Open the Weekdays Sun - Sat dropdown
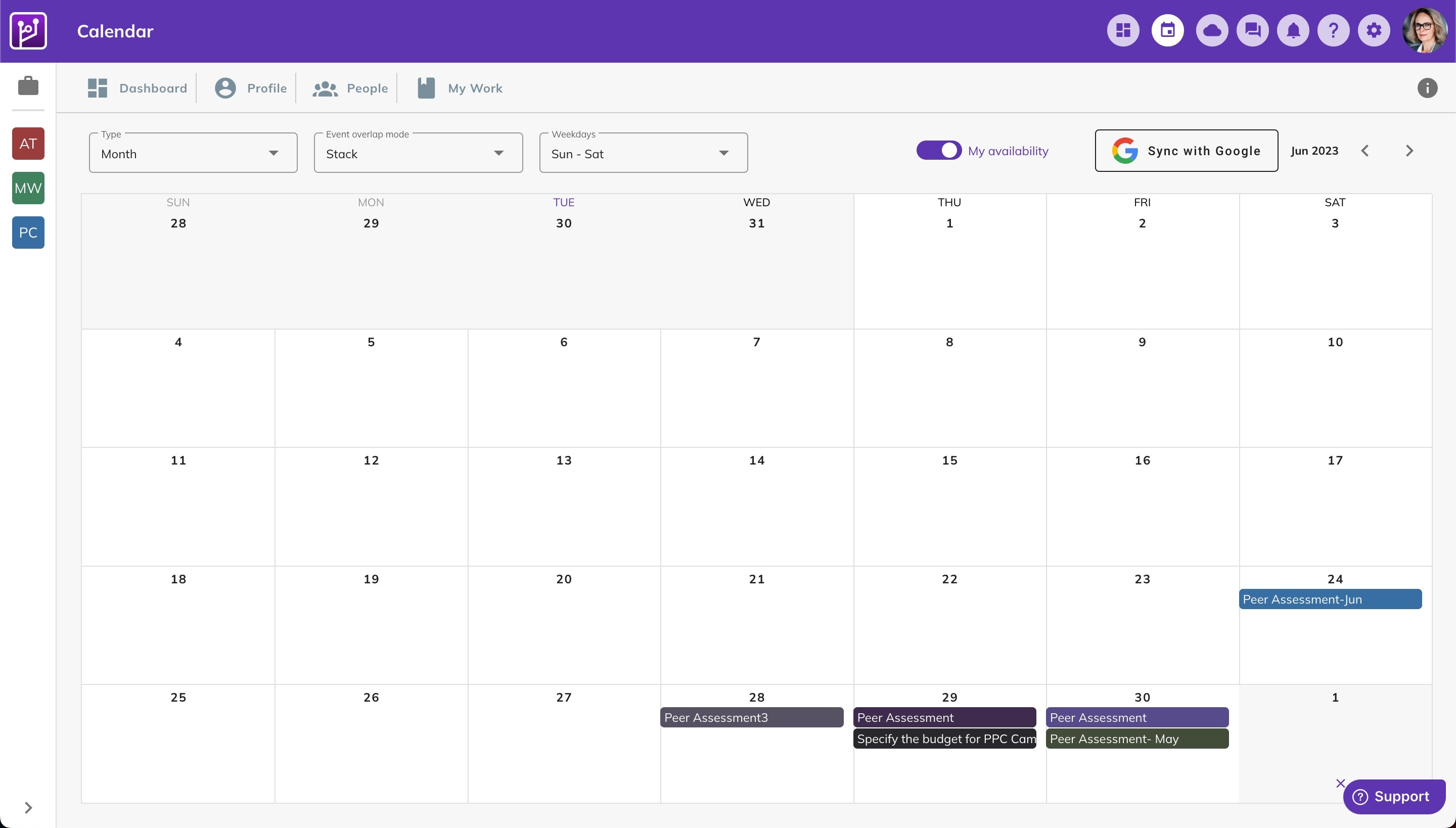 pos(643,154)
